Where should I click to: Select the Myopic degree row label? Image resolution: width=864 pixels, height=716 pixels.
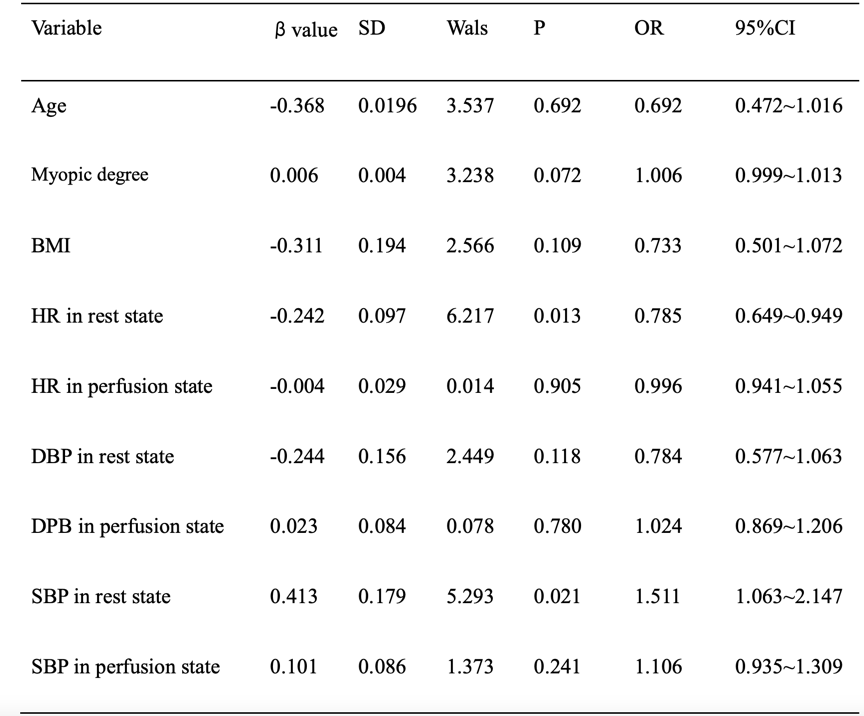[89, 175]
